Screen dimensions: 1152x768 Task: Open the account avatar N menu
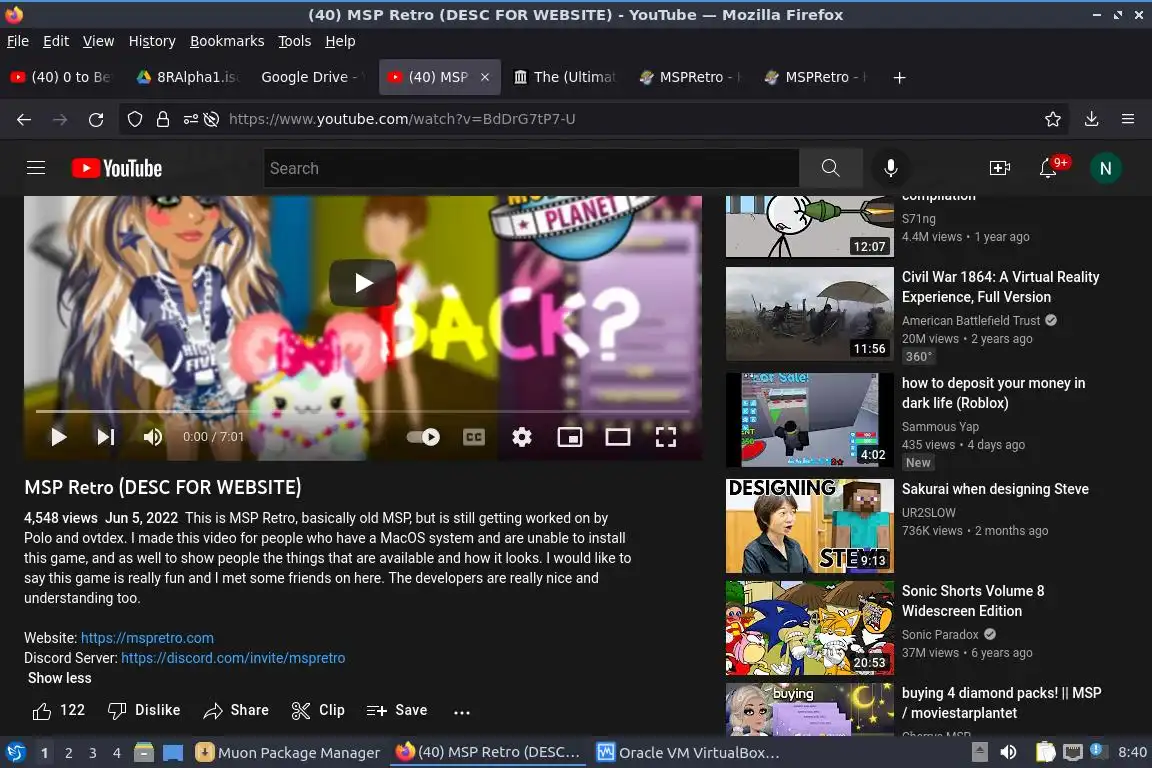(1105, 168)
